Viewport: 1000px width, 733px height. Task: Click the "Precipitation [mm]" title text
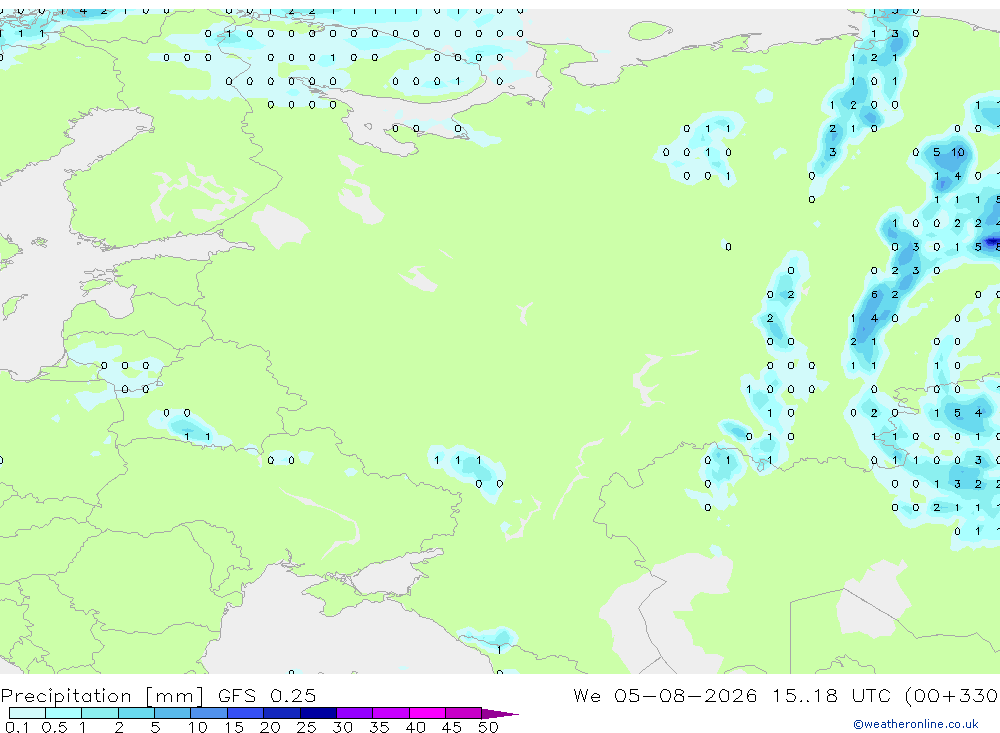pos(102,695)
